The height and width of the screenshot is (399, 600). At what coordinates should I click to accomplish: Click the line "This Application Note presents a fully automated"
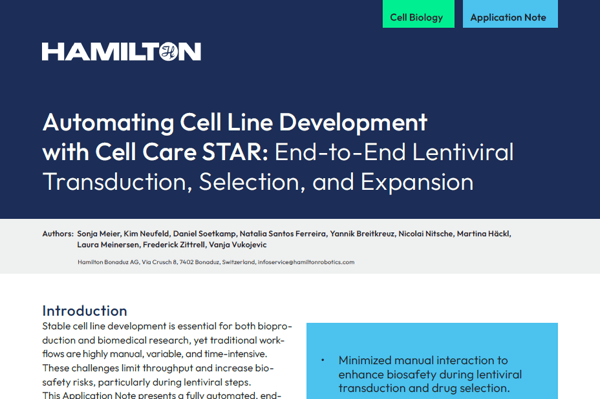pyautogui.click(x=162, y=395)
